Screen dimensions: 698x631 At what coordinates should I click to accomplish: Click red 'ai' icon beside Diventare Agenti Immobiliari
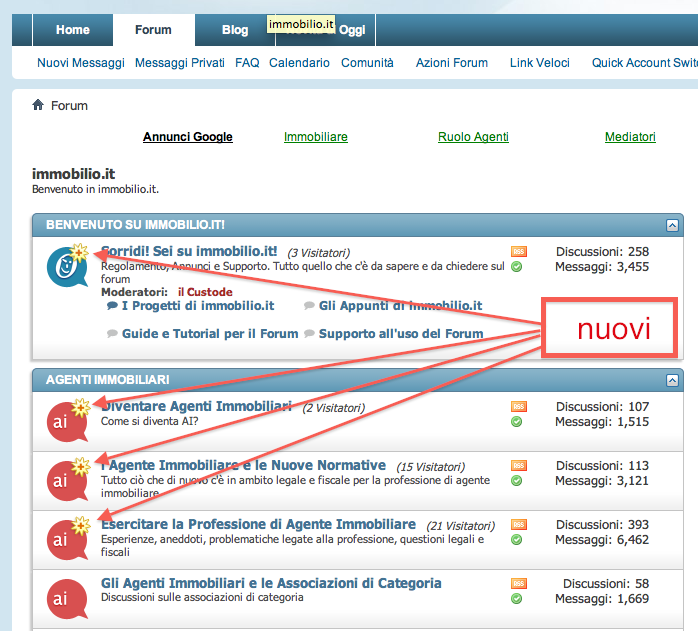coord(62,422)
